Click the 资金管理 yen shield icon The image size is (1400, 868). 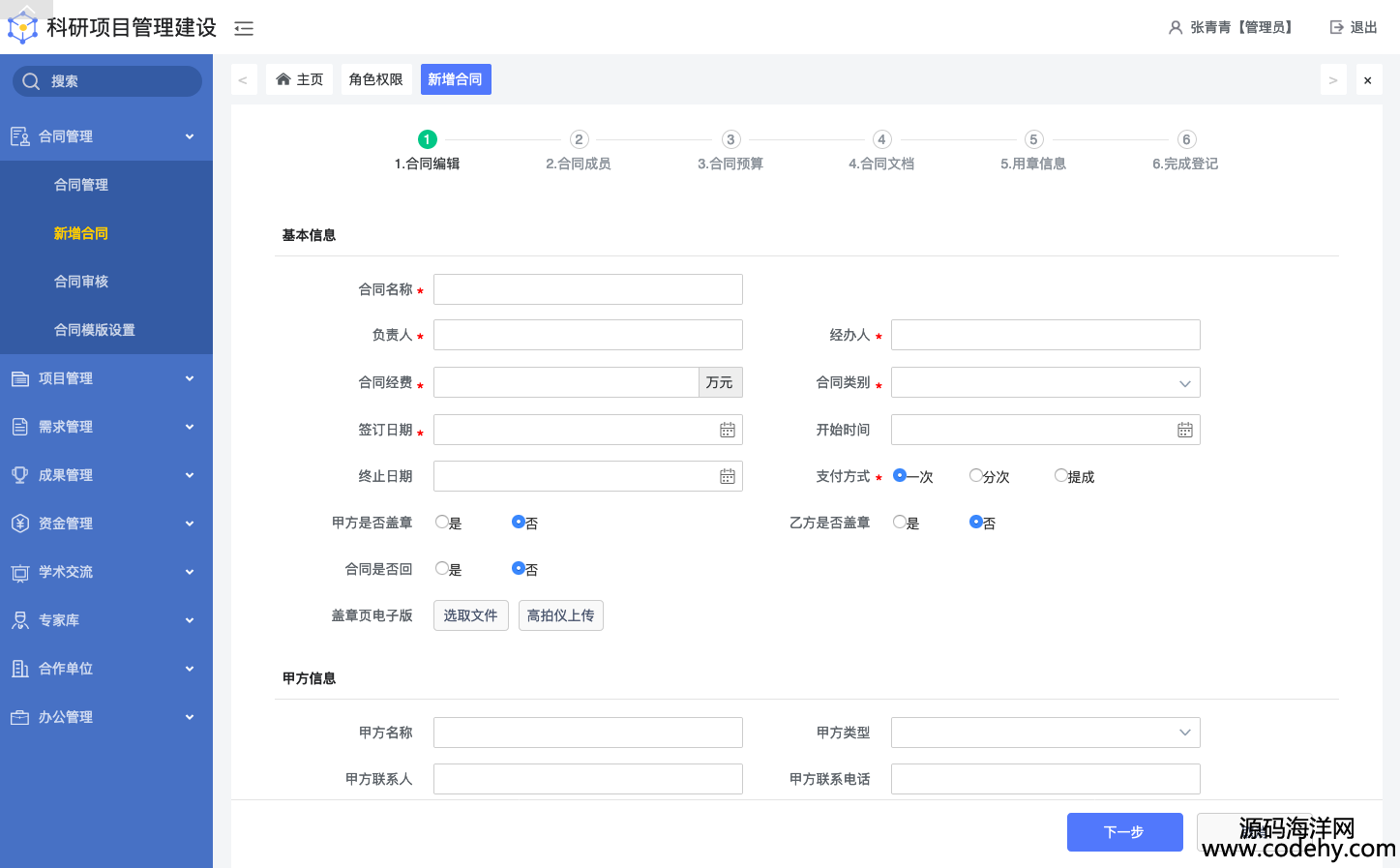pos(20,524)
